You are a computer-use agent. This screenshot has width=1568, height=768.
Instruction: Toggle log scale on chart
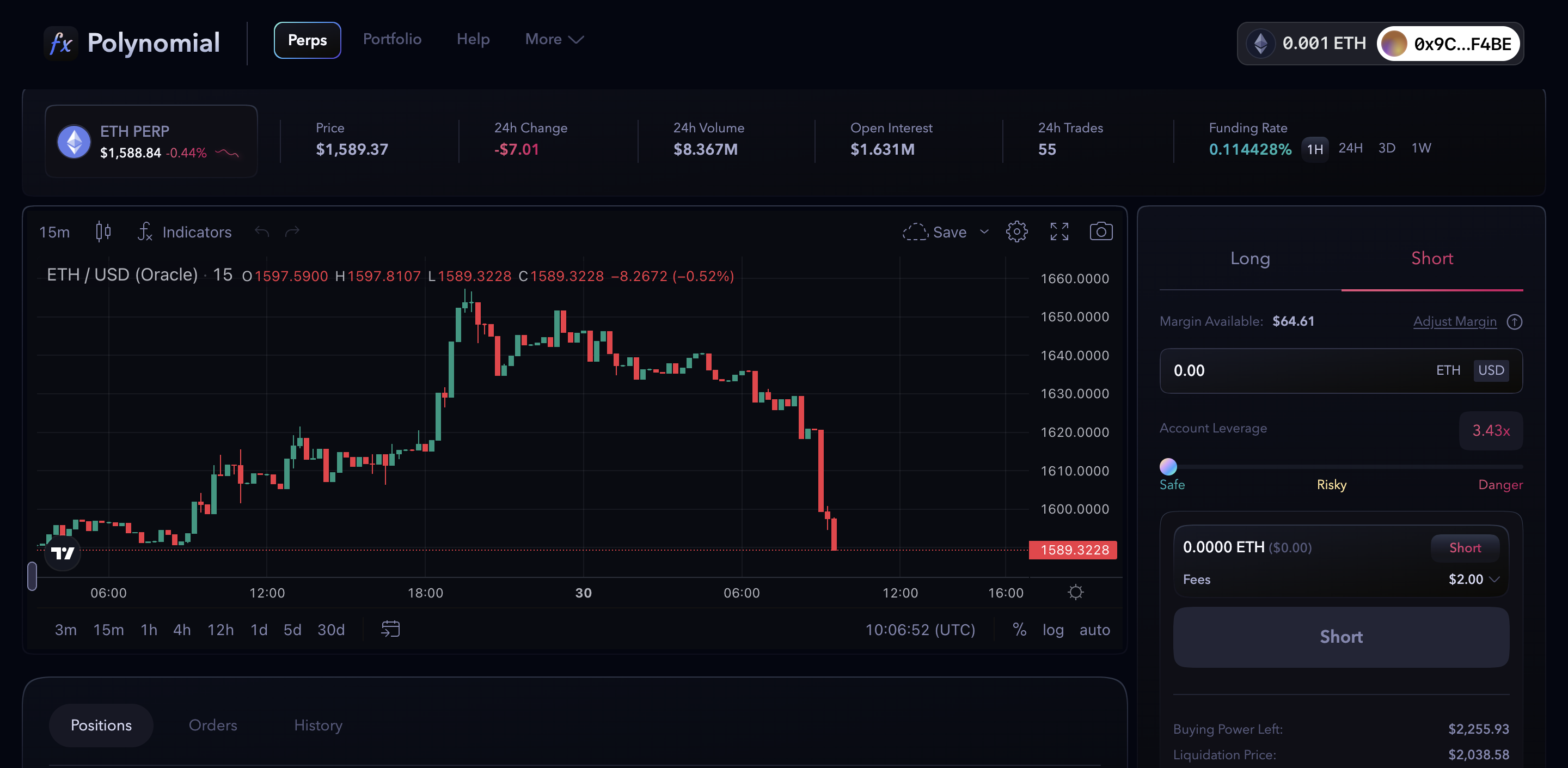point(1052,630)
